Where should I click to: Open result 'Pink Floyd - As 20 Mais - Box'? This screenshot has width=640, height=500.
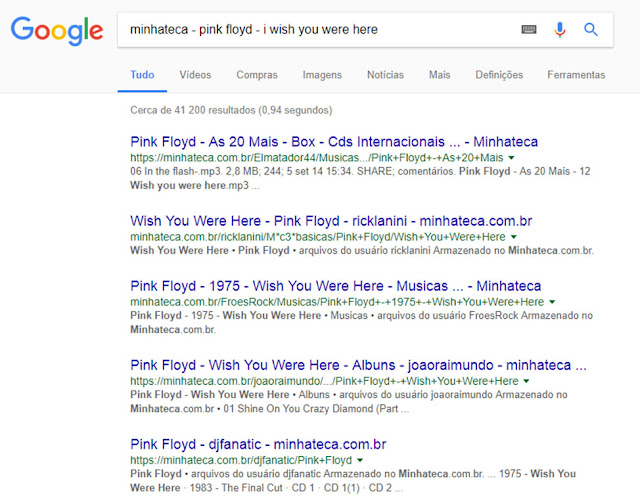[x=334, y=142]
